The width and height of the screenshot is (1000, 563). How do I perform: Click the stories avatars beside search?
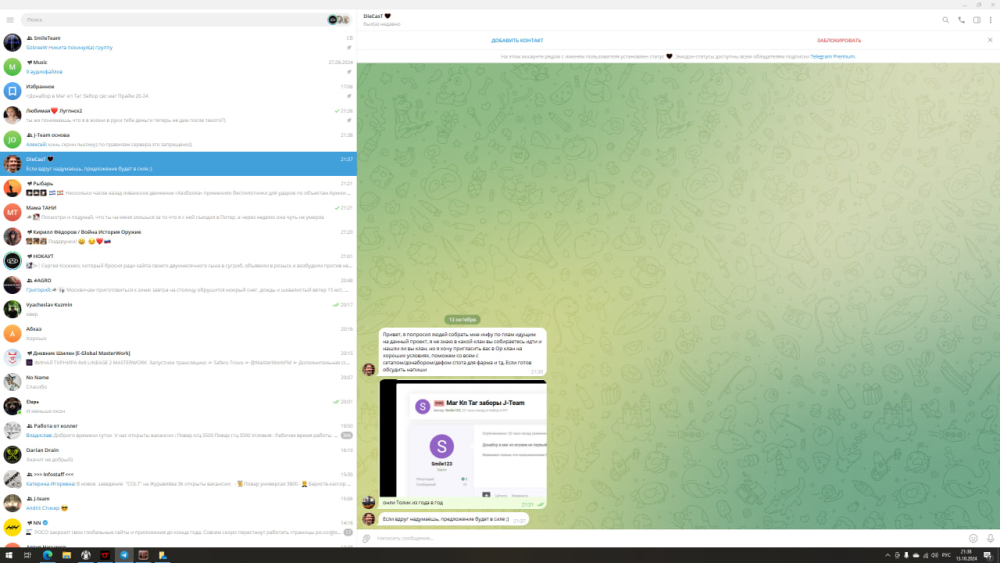click(340, 19)
